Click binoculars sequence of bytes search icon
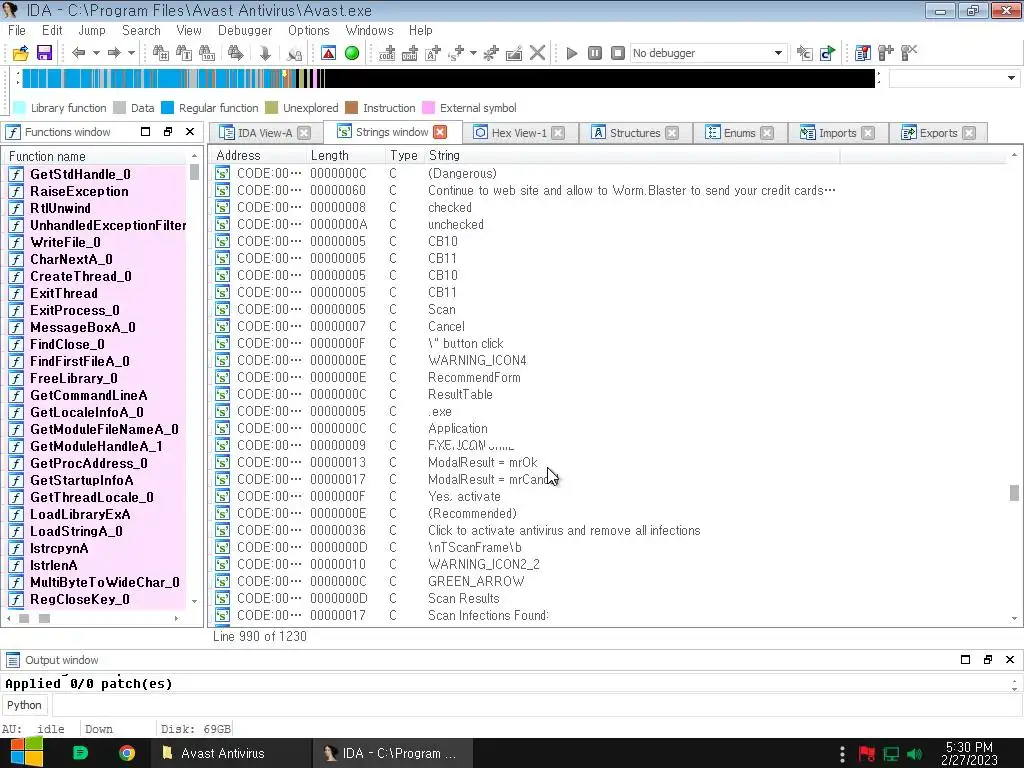 tap(207, 53)
